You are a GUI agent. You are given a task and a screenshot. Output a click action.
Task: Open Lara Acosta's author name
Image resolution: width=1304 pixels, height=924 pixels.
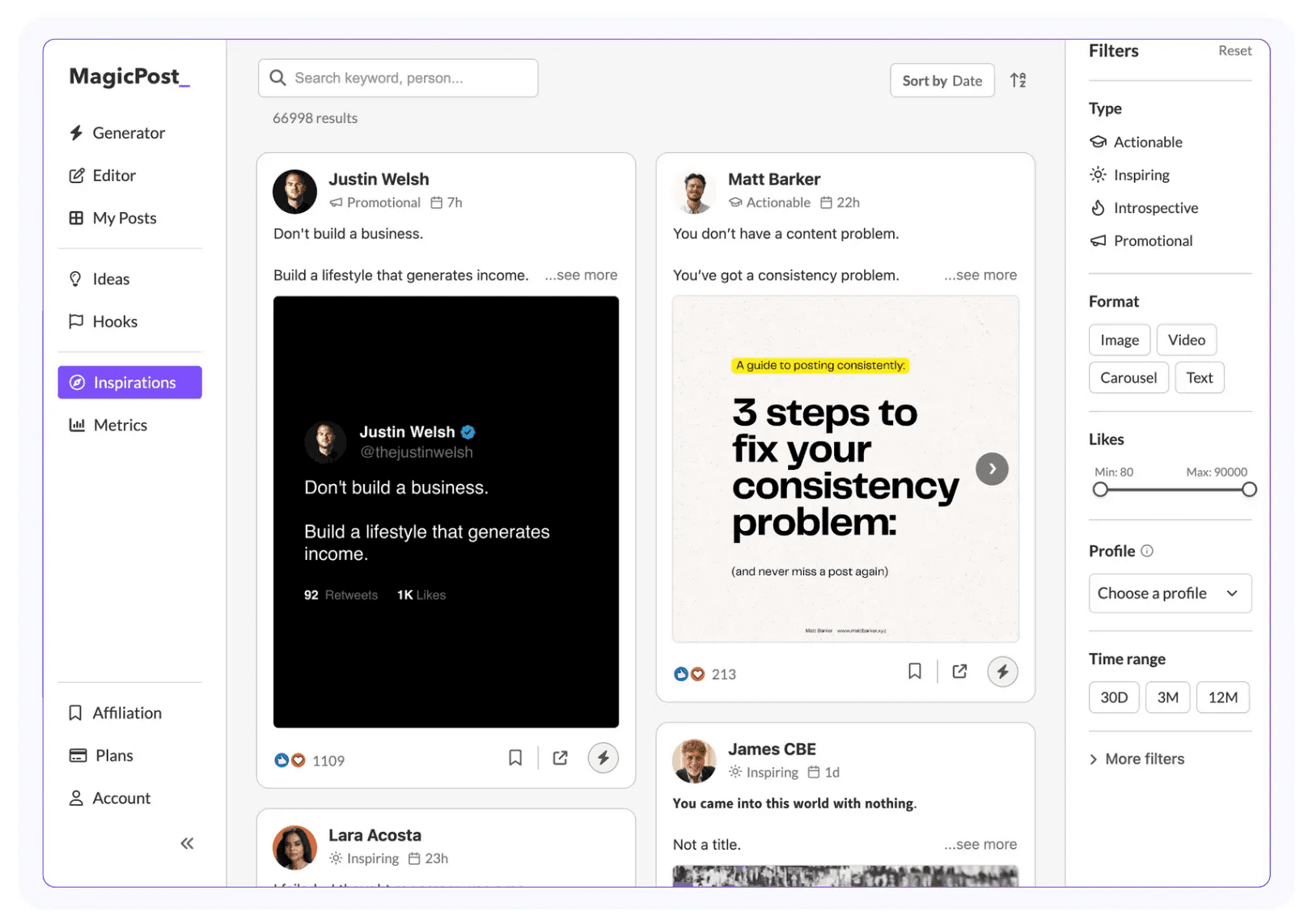(375, 835)
